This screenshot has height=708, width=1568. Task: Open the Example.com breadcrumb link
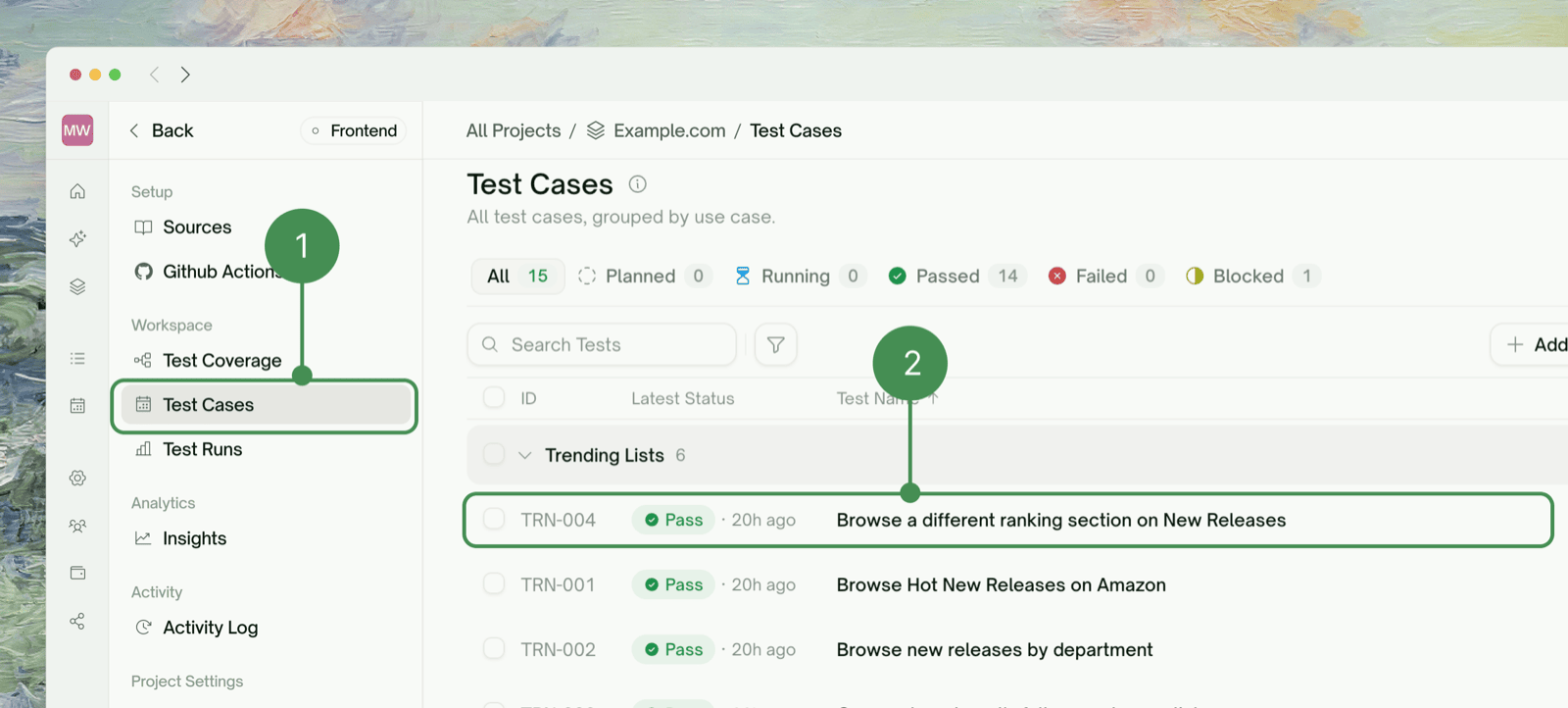tap(669, 130)
